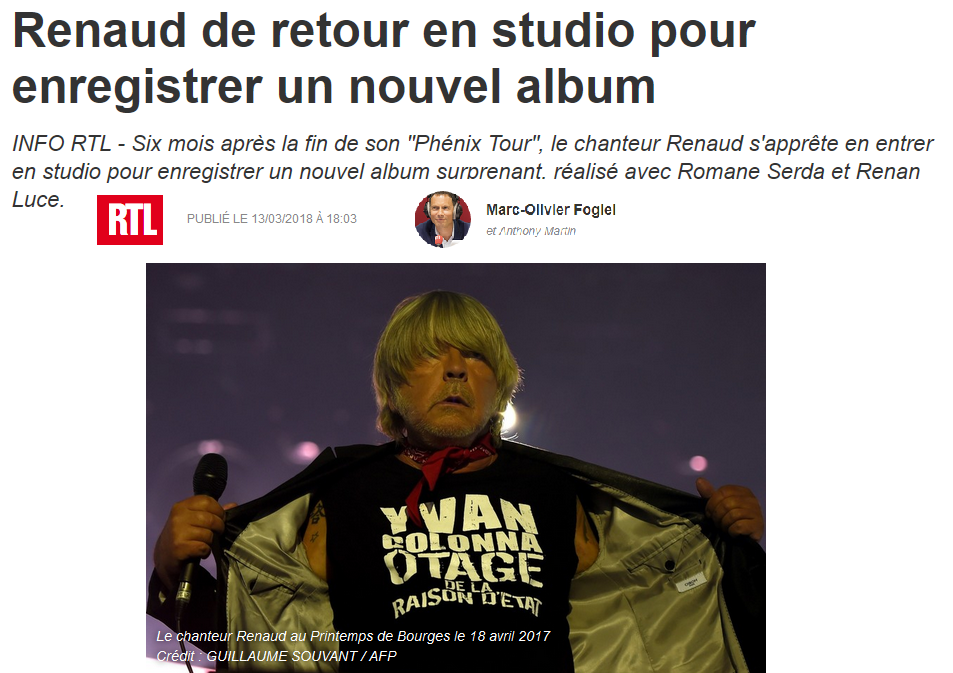Click the red RTL logo
The image size is (953, 673).
[x=129, y=219]
